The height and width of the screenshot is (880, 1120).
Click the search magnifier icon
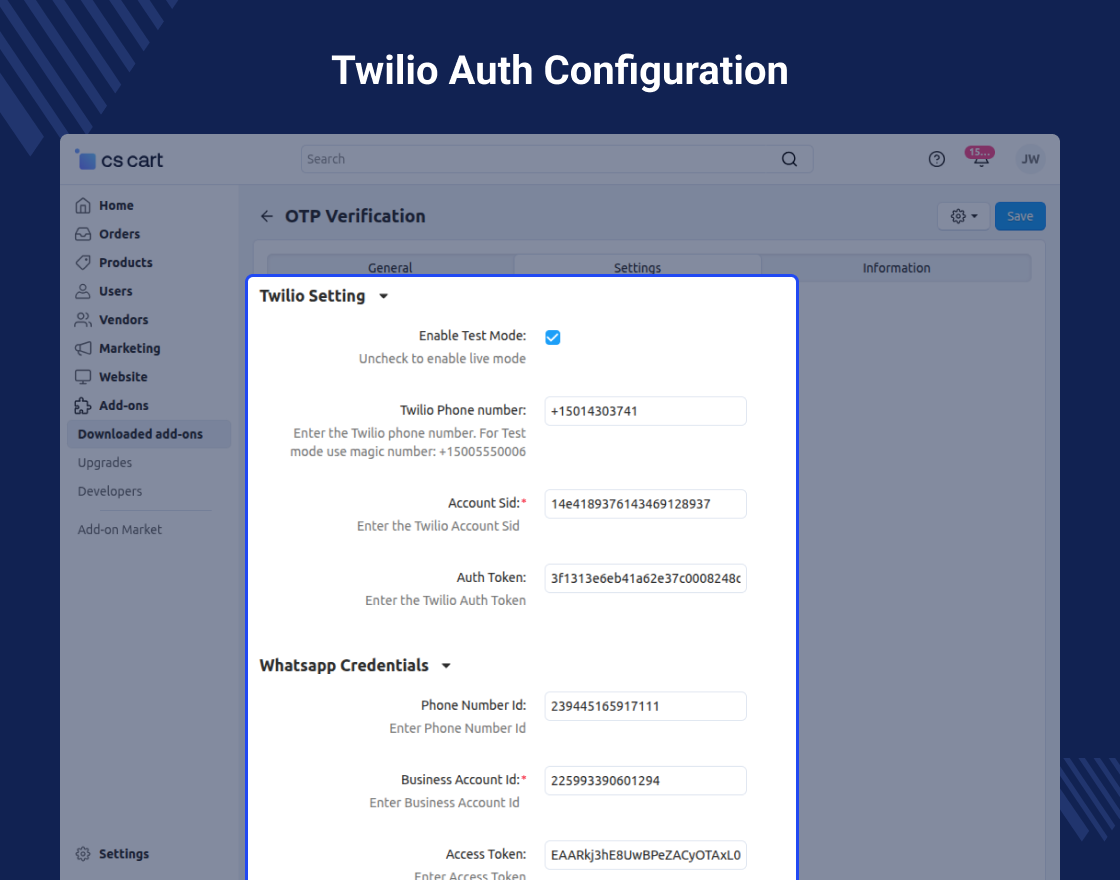[789, 159]
